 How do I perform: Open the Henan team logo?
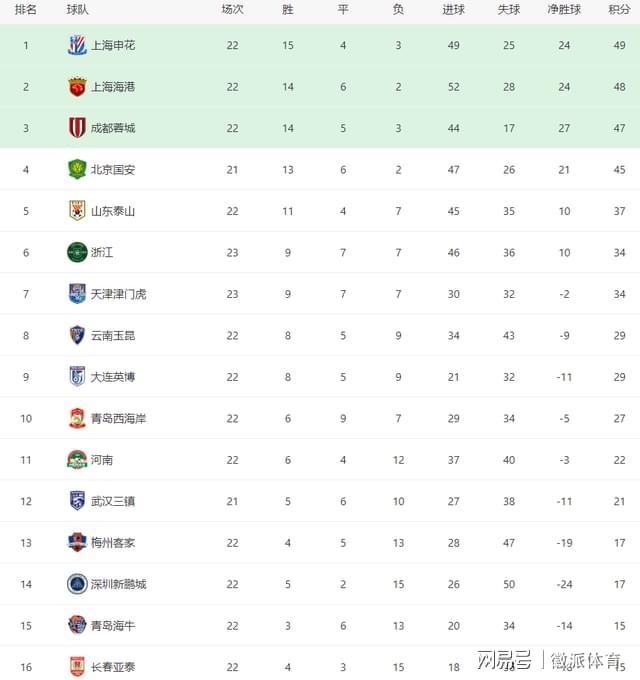pos(77,460)
